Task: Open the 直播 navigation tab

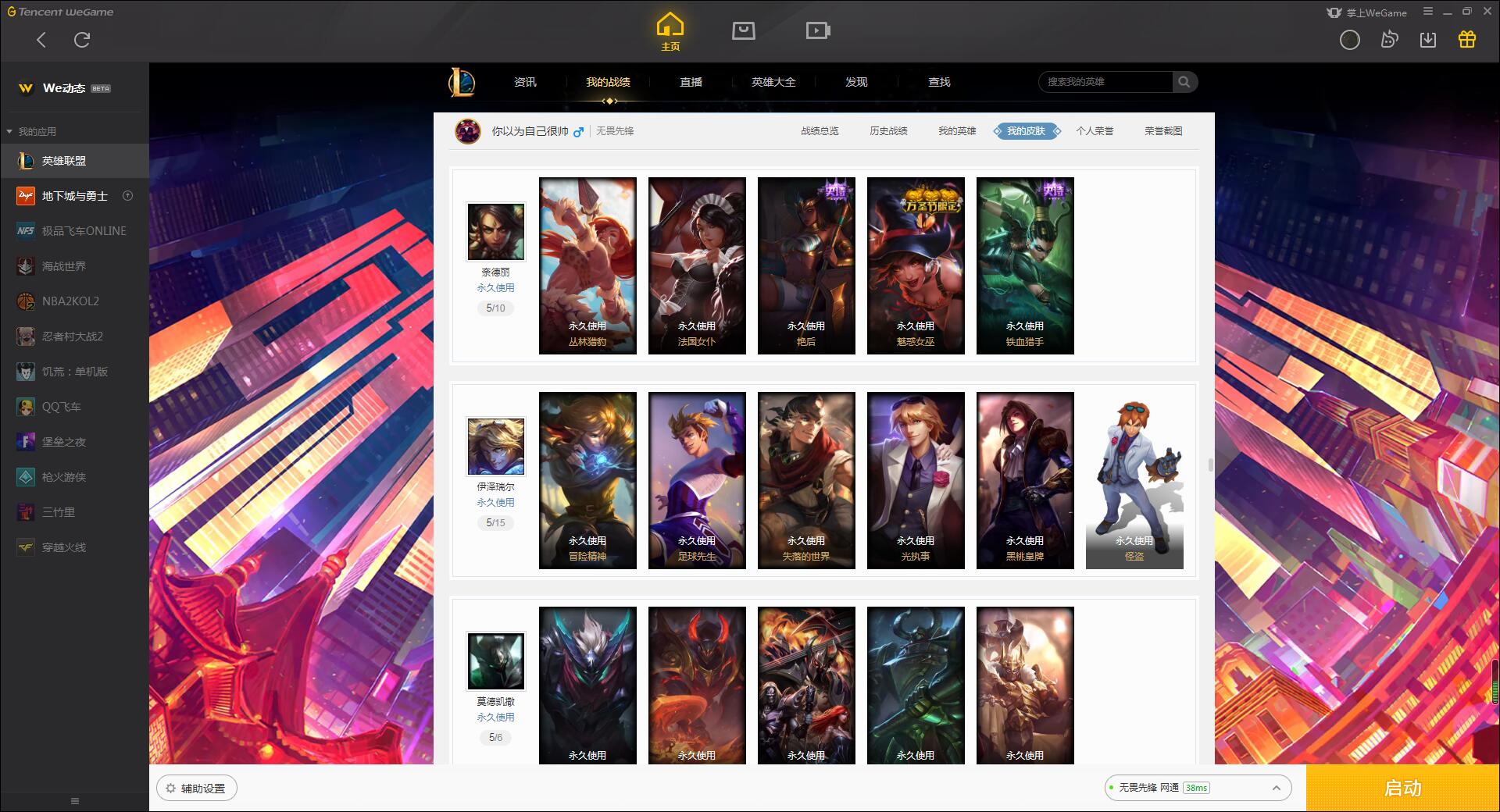Action: pyautogui.click(x=691, y=82)
